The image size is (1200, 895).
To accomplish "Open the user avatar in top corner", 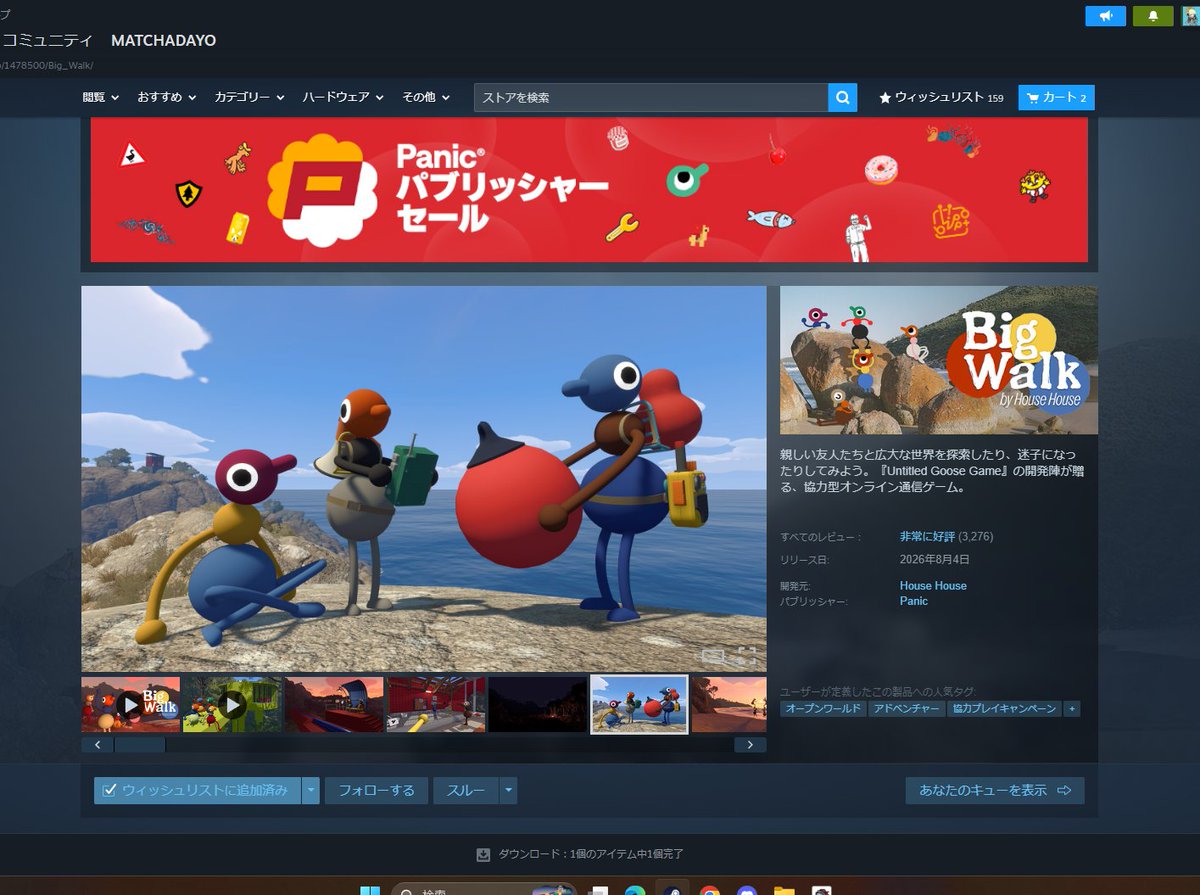I will [x=1190, y=16].
